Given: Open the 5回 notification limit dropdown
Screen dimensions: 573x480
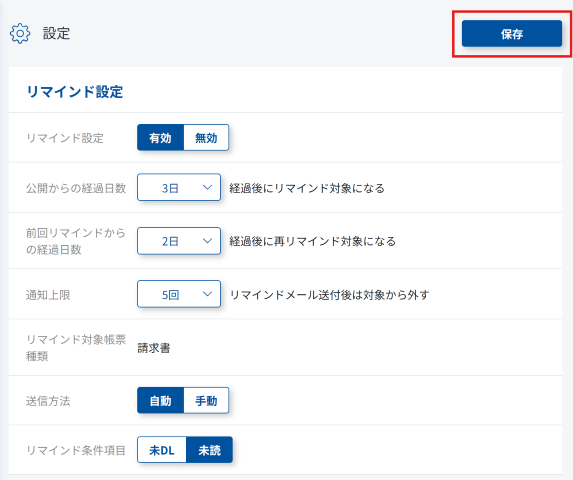Looking at the screenshot, I should tap(179, 294).
